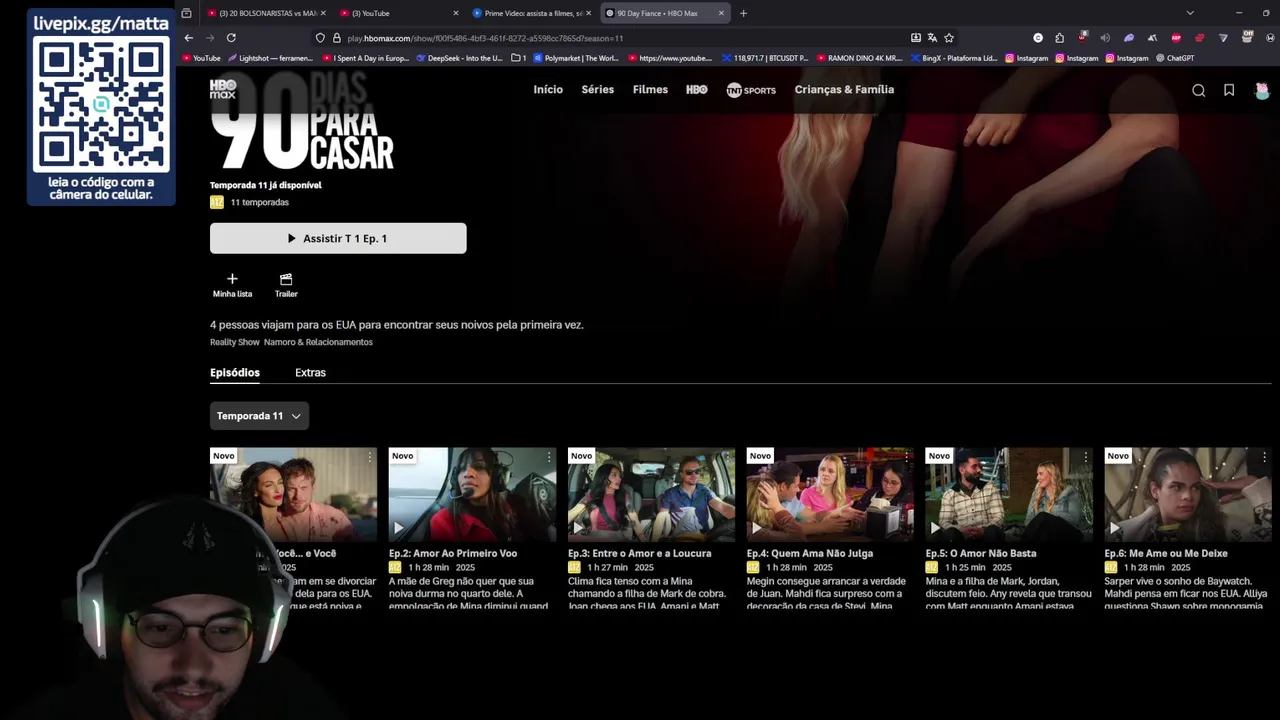Click the install app icon in address bar
This screenshot has height=720, width=1280.
(x=915, y=38)
